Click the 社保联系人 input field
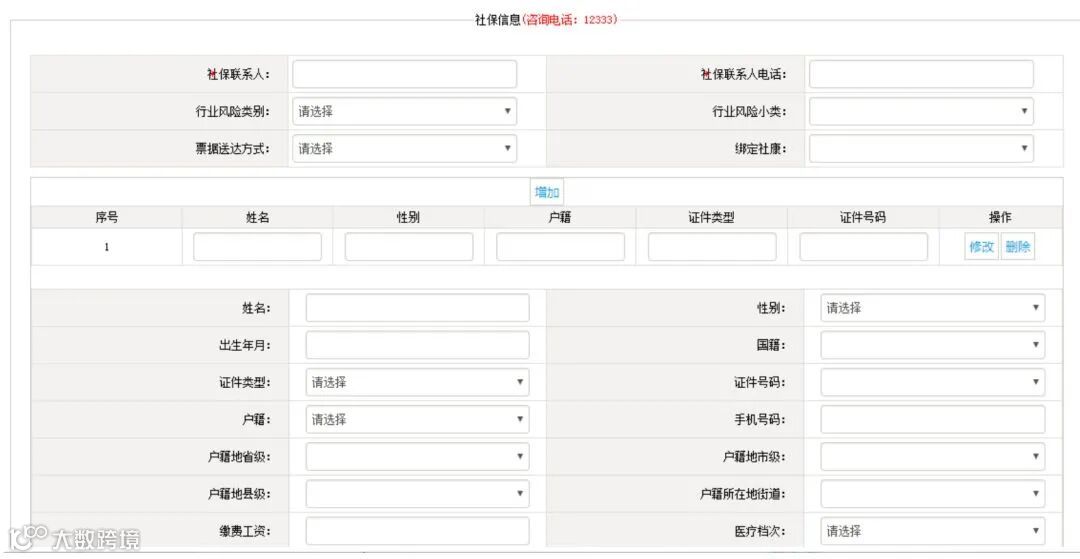Viewport: 1080px width, 559px height. coord(404,74)
